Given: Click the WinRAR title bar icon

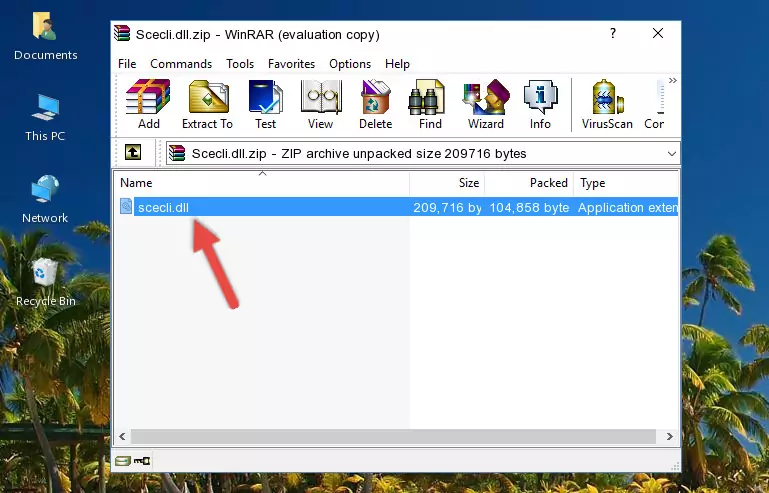Looking at the screenshot, I should pos(122,33).
